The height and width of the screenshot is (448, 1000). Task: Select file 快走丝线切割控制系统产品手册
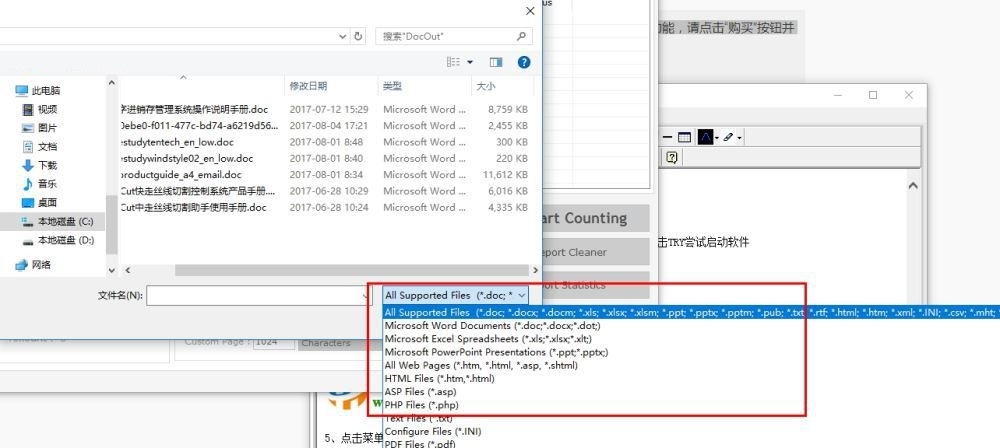coord(198,191)
